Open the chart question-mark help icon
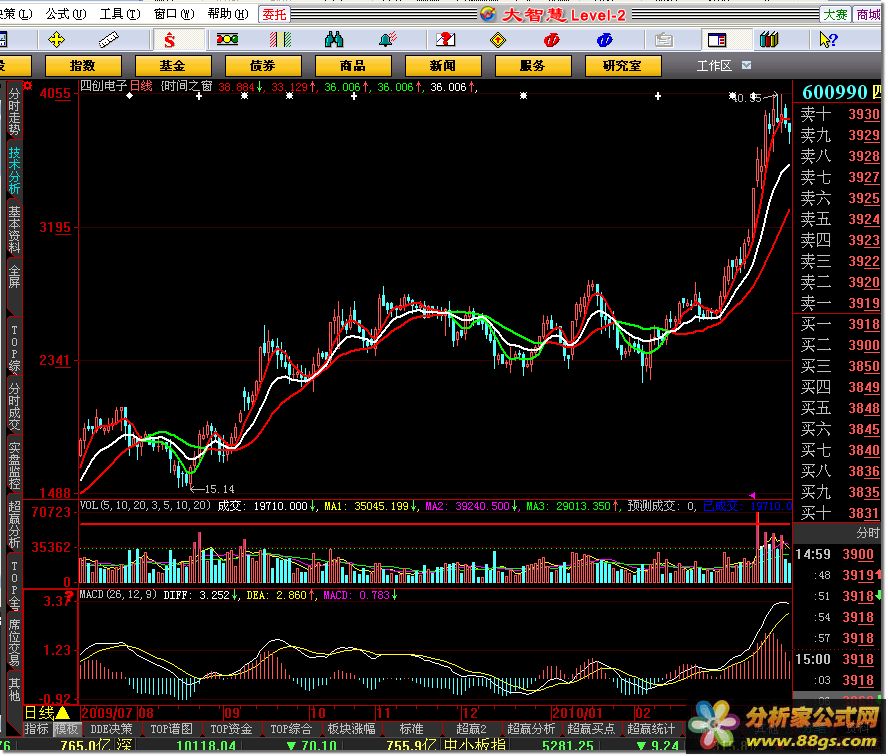The height and width of the screenshot is (756, 888). (x=446, y=40)
